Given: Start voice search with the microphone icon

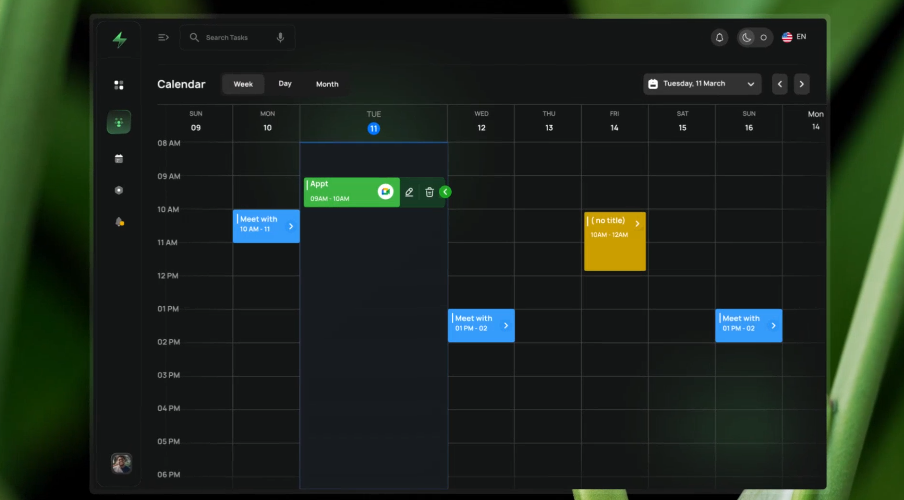Looking at the screenshot, I should [280, 37].
